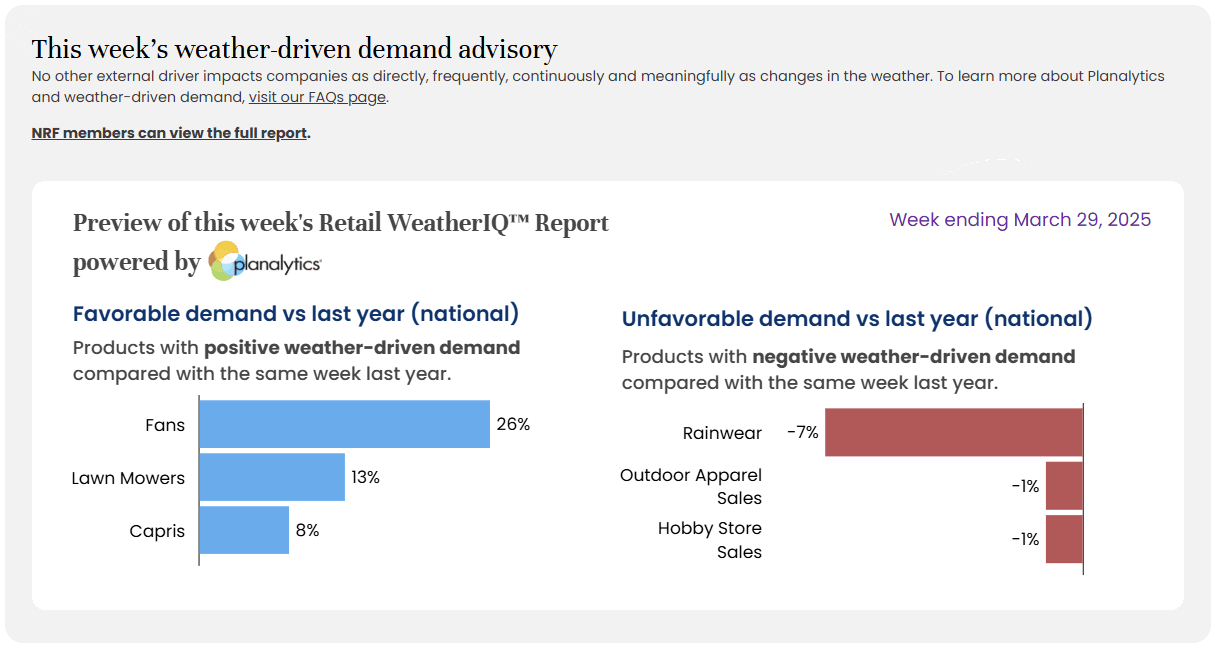Click the 'Outdoor Apparel Sales' label
Image resolution: width=1215 pixels, height=647 pixels.
(691, 487)
